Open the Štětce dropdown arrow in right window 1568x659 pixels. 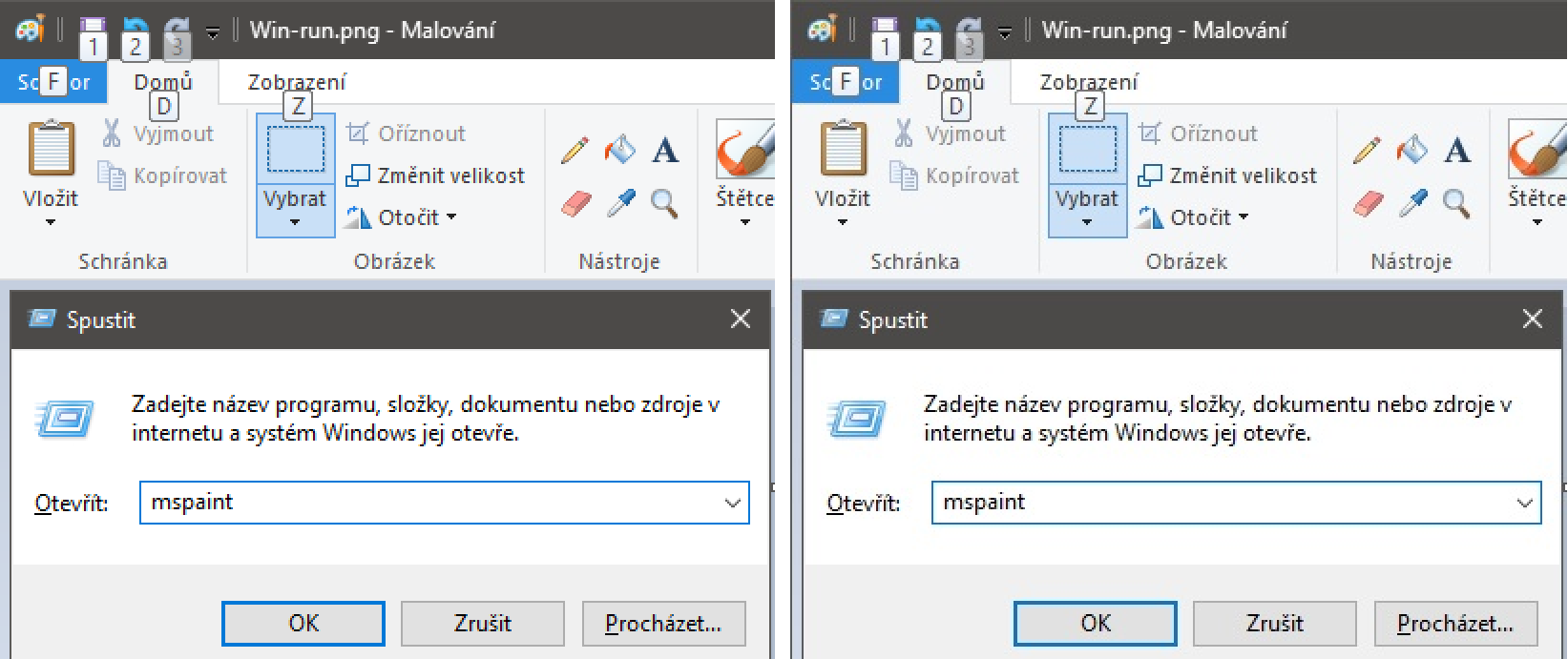click(1537, 222)
